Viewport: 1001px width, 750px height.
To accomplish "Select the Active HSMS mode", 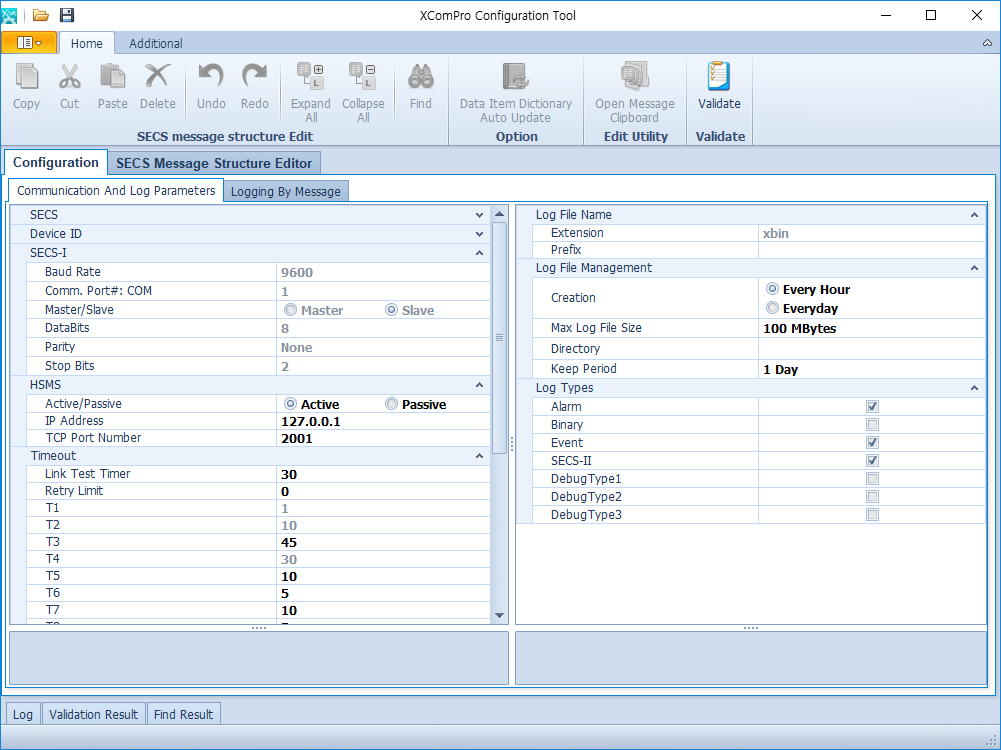I will coord(290,403).
